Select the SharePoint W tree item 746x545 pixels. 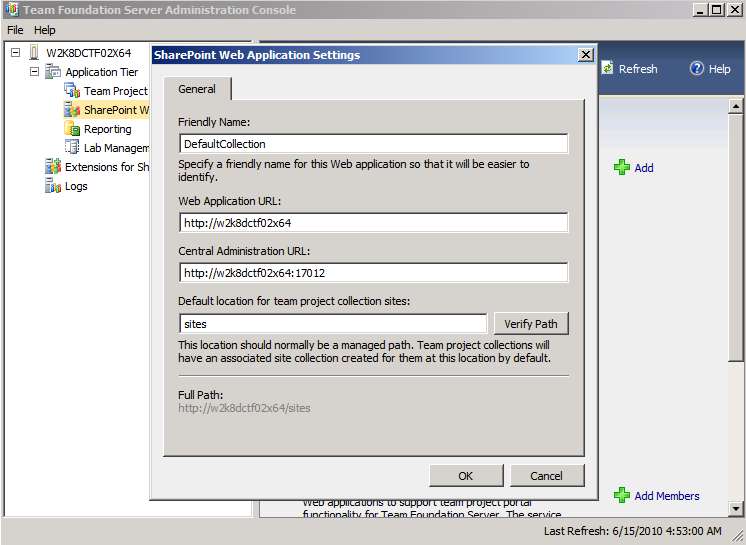coord(116,110)
